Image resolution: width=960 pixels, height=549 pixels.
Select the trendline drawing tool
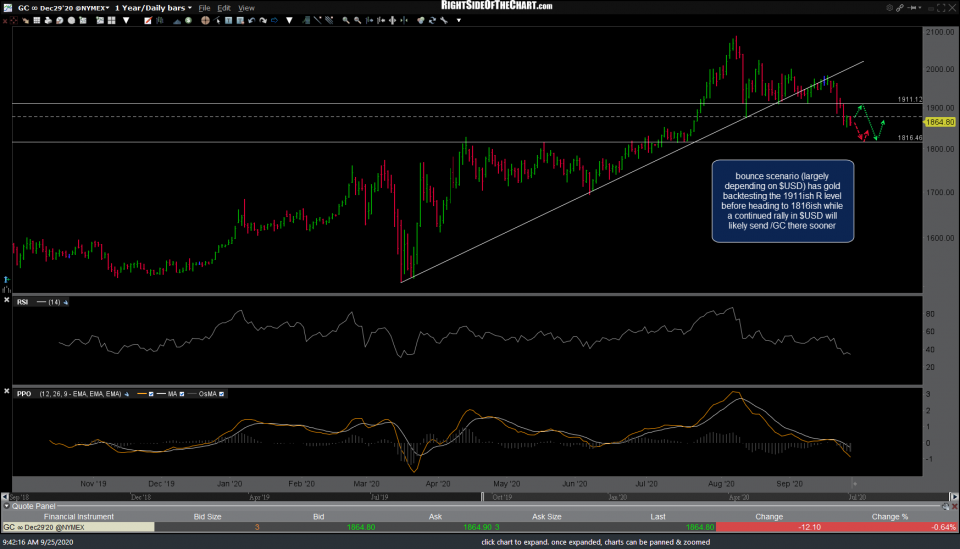click(318, 20)
